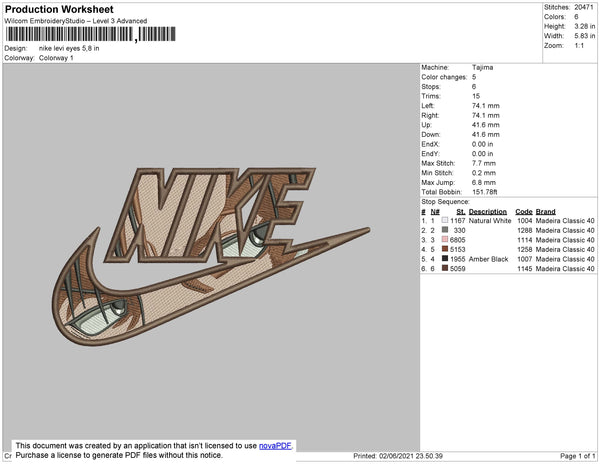
Task: Click the Max Jump value 6.8 mm
Action: coord(484,182)
